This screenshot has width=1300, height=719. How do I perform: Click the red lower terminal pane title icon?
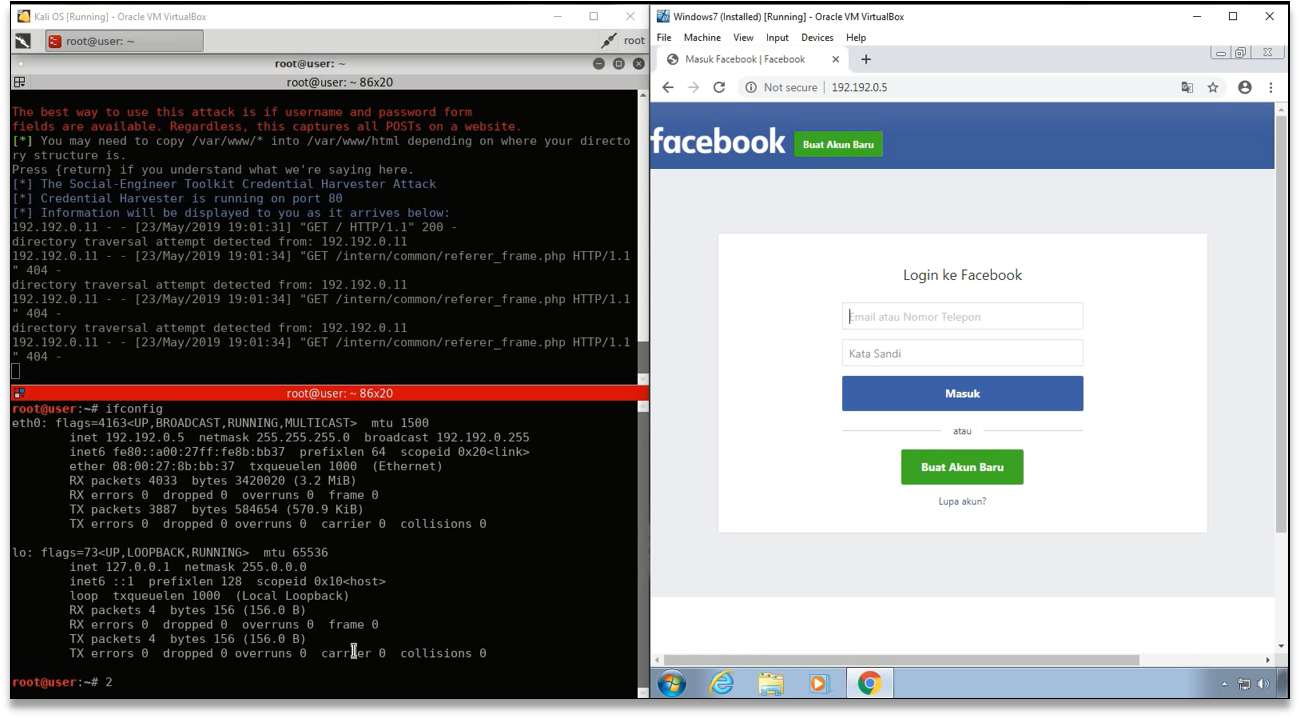[19, 393]
